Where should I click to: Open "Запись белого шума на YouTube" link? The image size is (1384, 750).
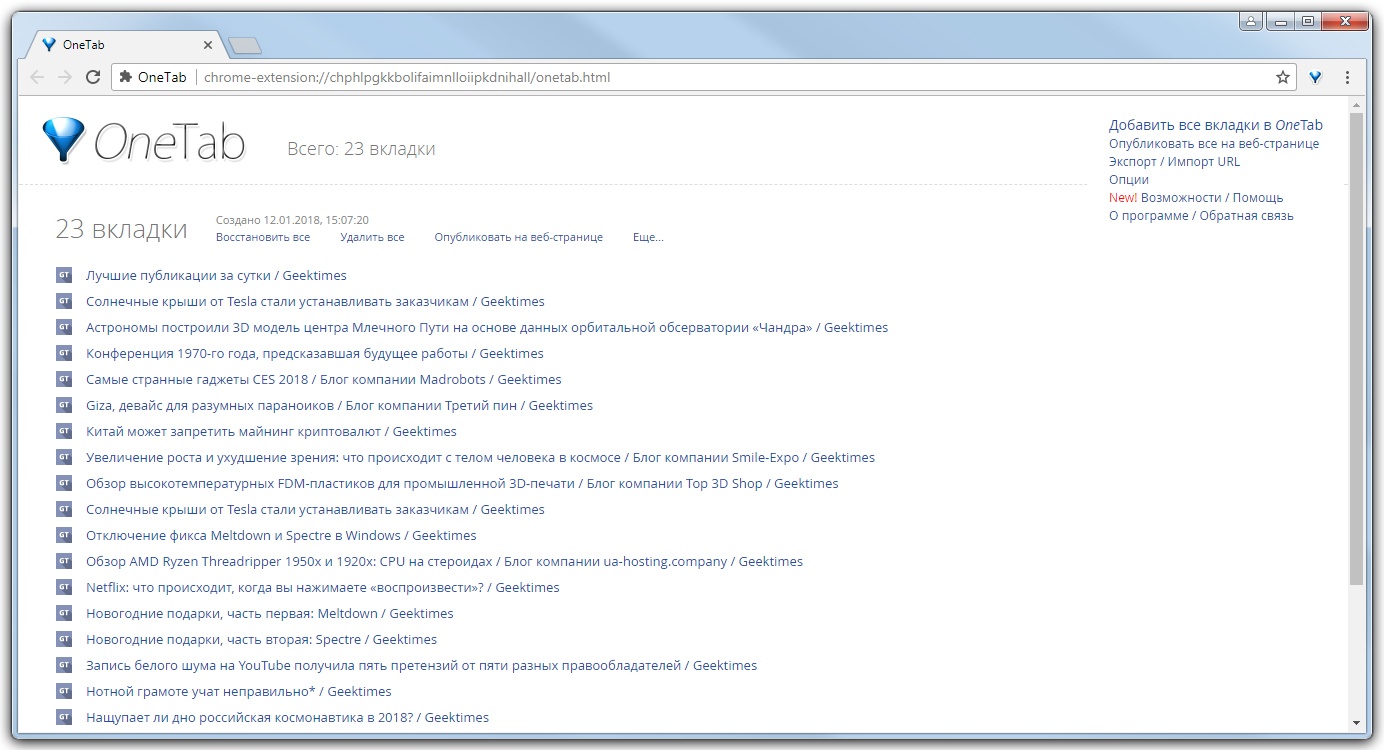421,665
